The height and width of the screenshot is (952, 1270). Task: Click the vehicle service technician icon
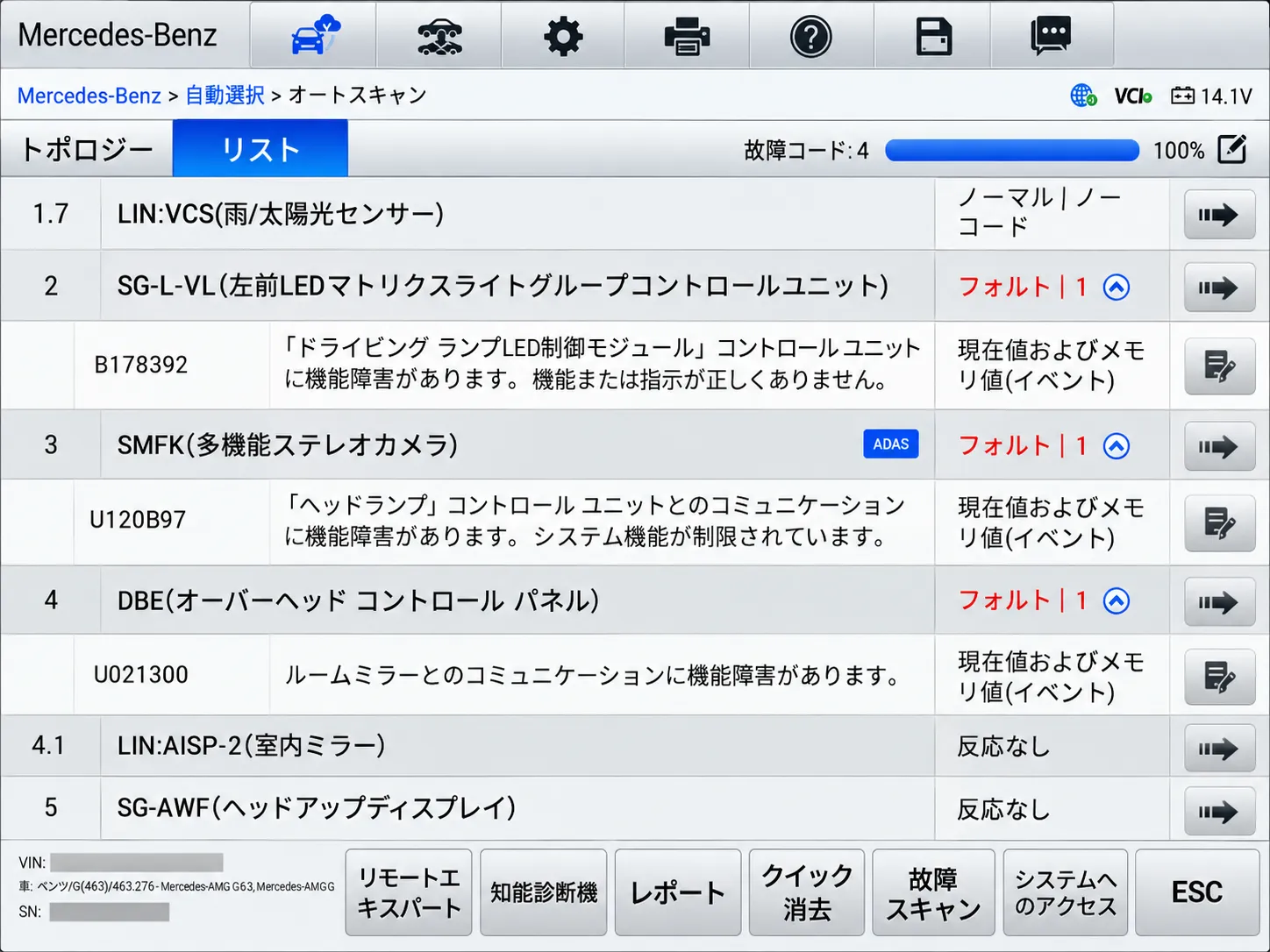pyautogui.click(x=439, y=35)
